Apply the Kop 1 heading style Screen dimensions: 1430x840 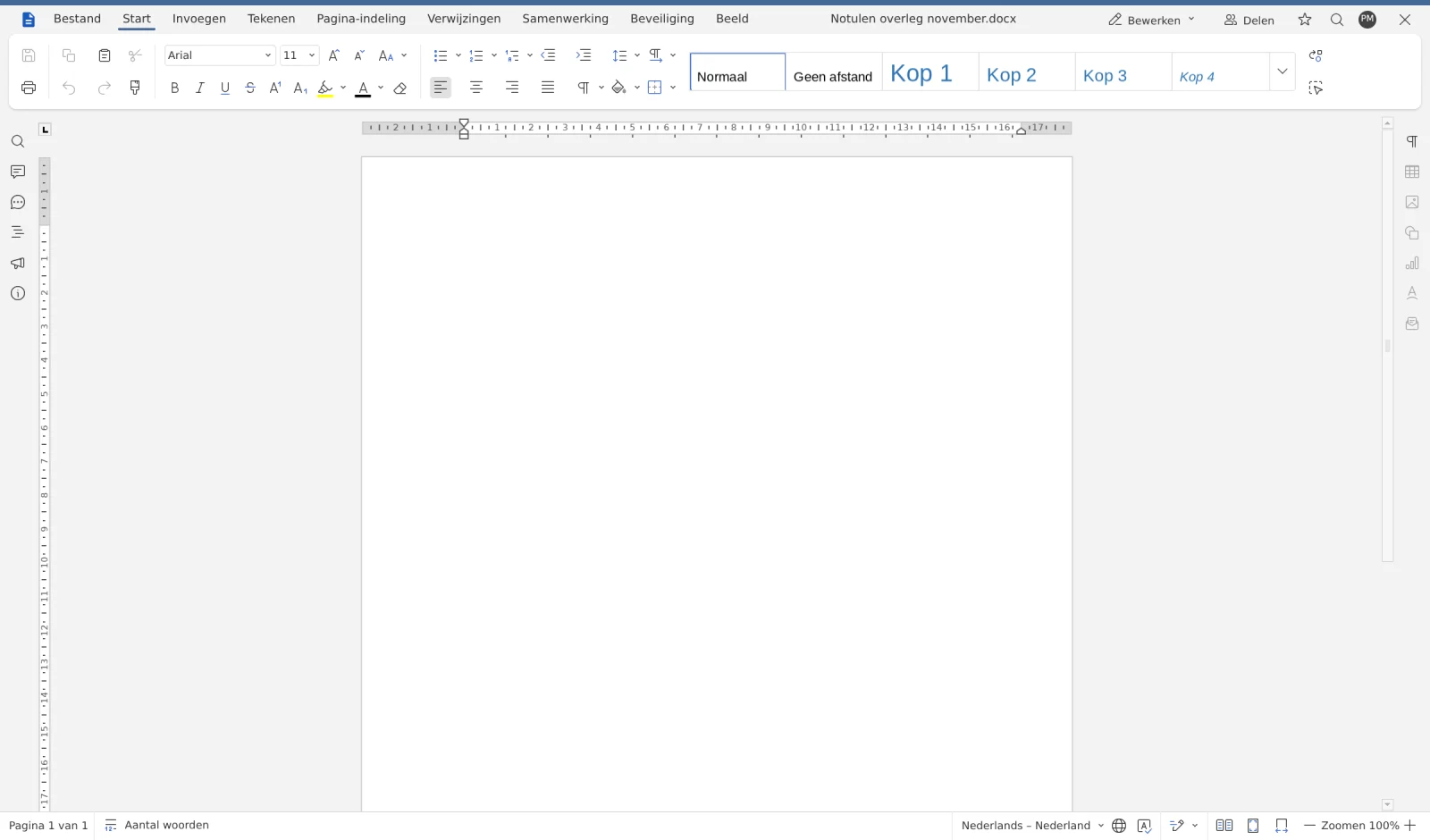[930, 71]
